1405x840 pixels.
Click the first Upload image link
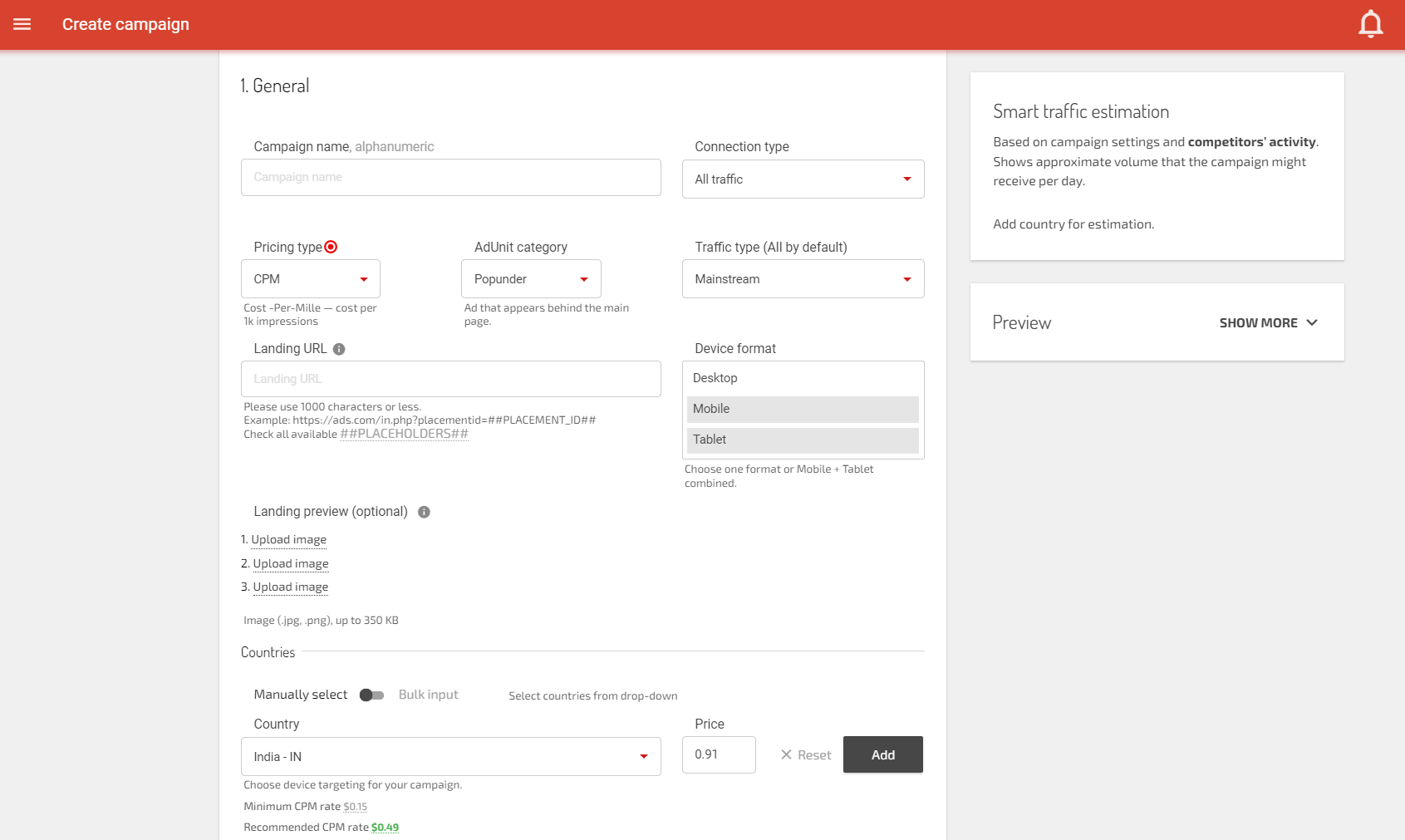point(288,539)
